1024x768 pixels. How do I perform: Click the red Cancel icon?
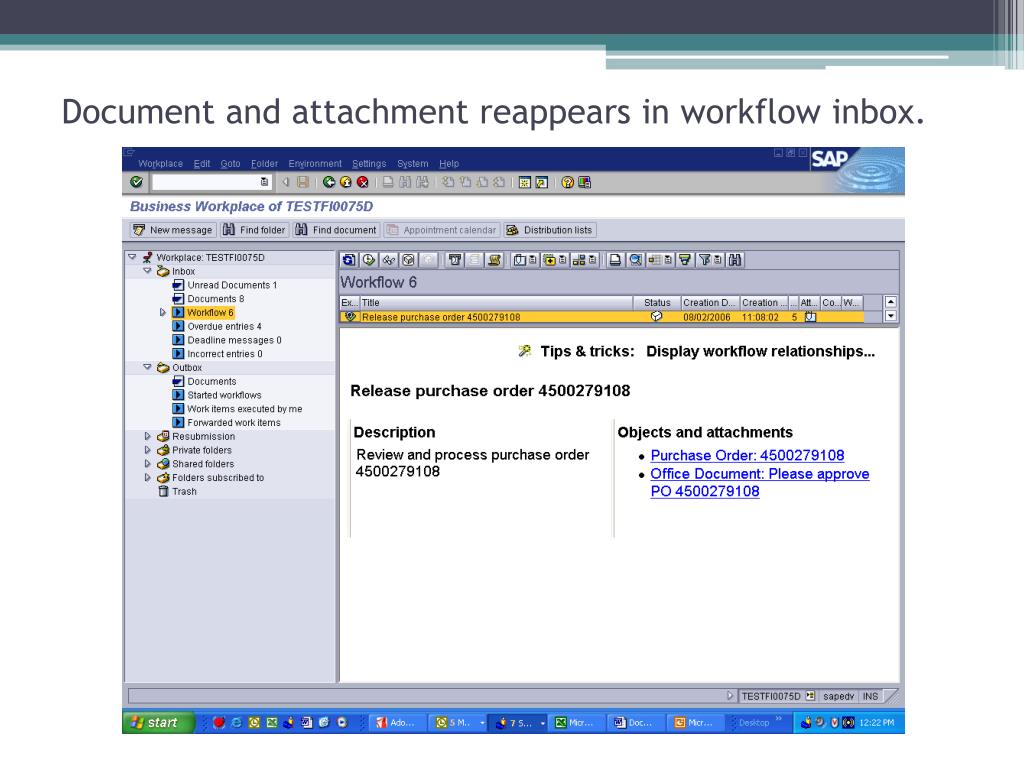tap(362, 182)
